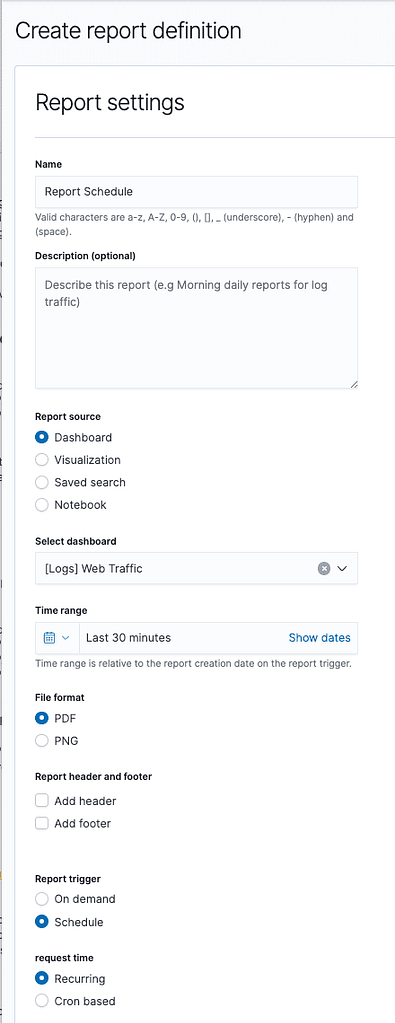The image size is (395, 1023).
Task: Click the Time range label
Action: click(x=61, y=611)
